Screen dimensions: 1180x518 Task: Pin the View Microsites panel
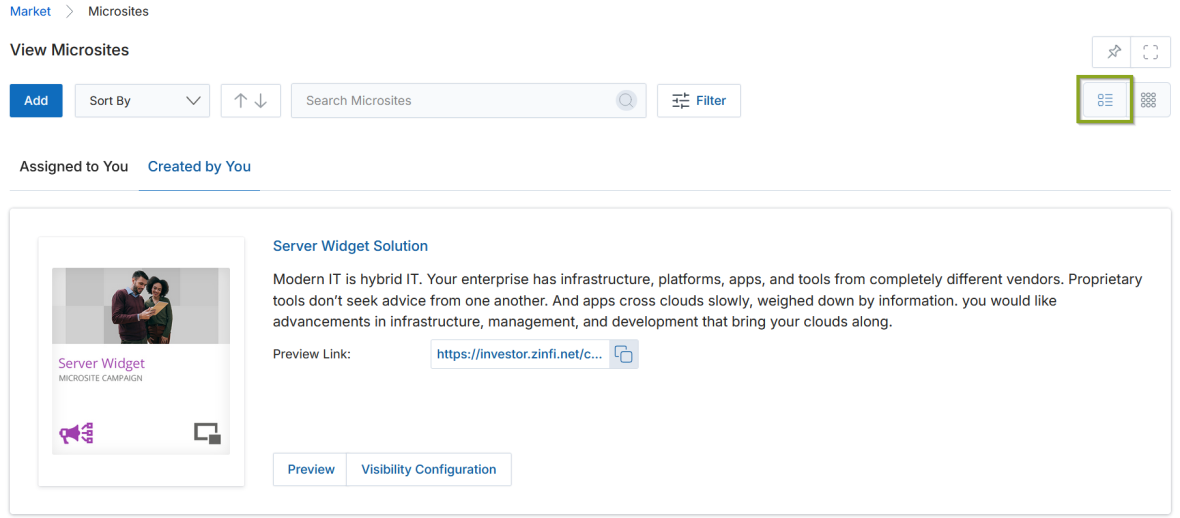pyautogui.click(x=1114, y=52)
